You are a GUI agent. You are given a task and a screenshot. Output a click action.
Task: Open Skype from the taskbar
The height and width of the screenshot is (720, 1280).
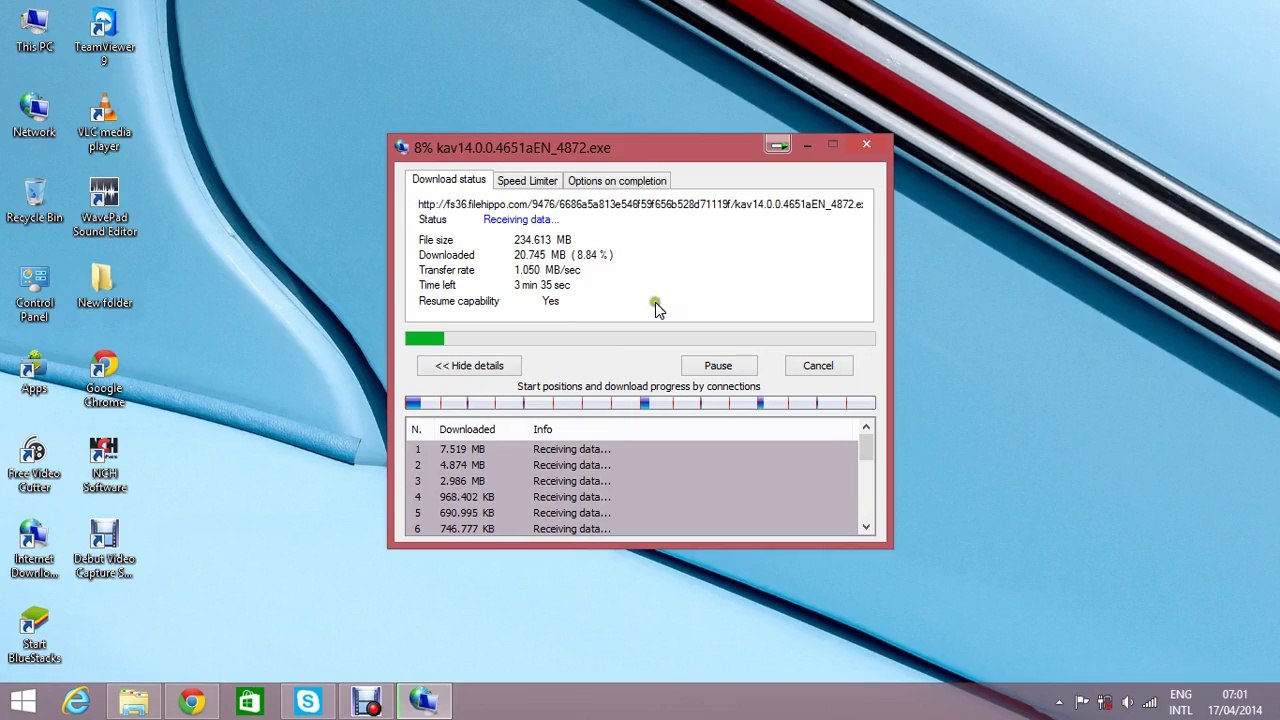coord(308,701)
